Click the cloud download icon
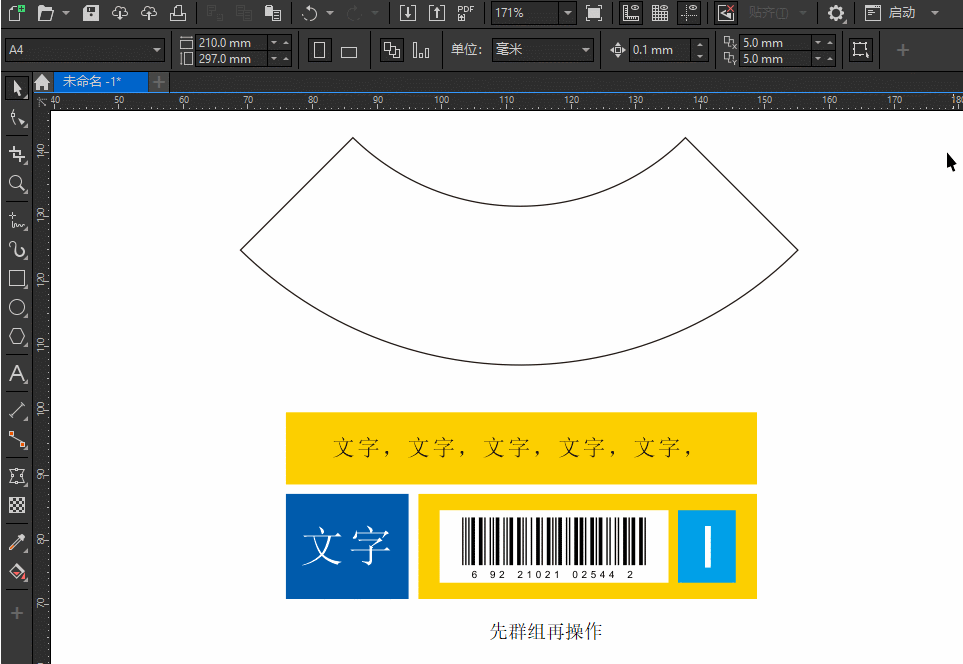 pos(120,12)
